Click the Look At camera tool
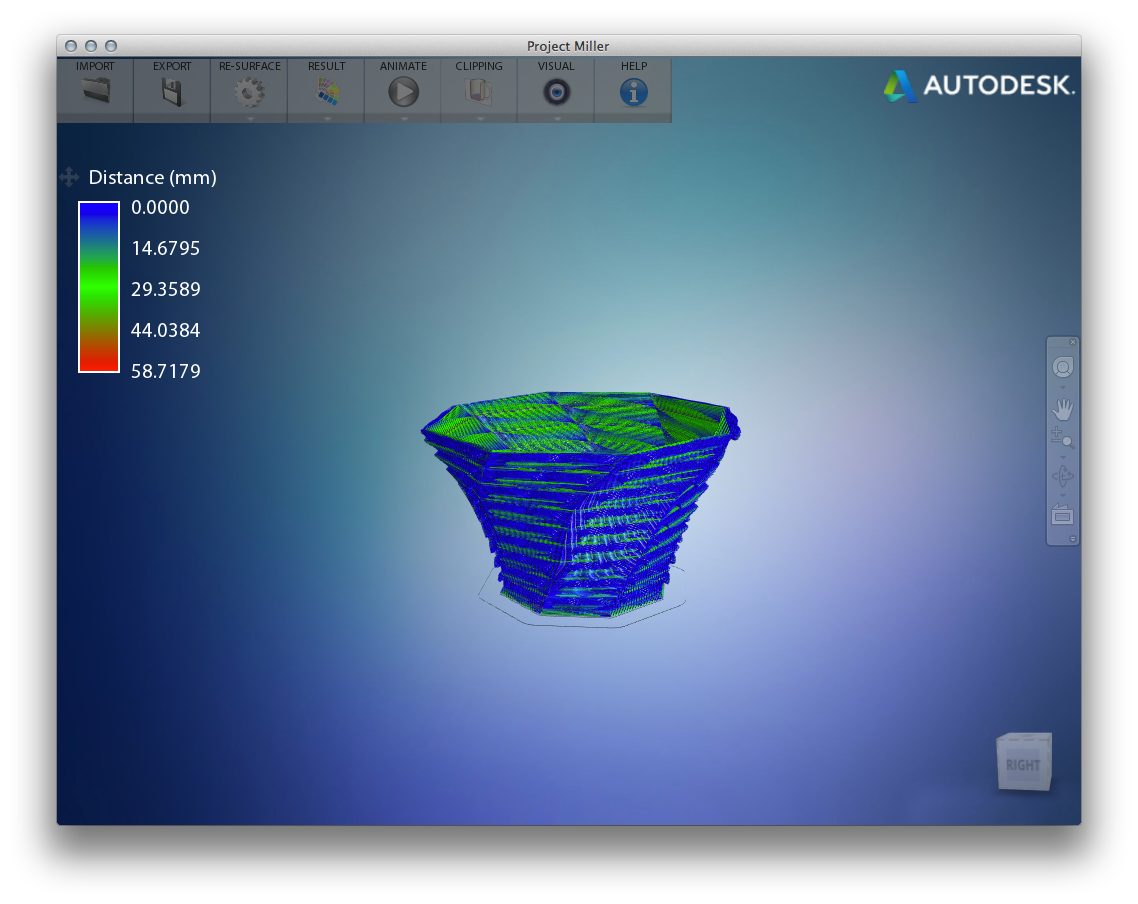The image size is (1138, 904). point(1062,515)
